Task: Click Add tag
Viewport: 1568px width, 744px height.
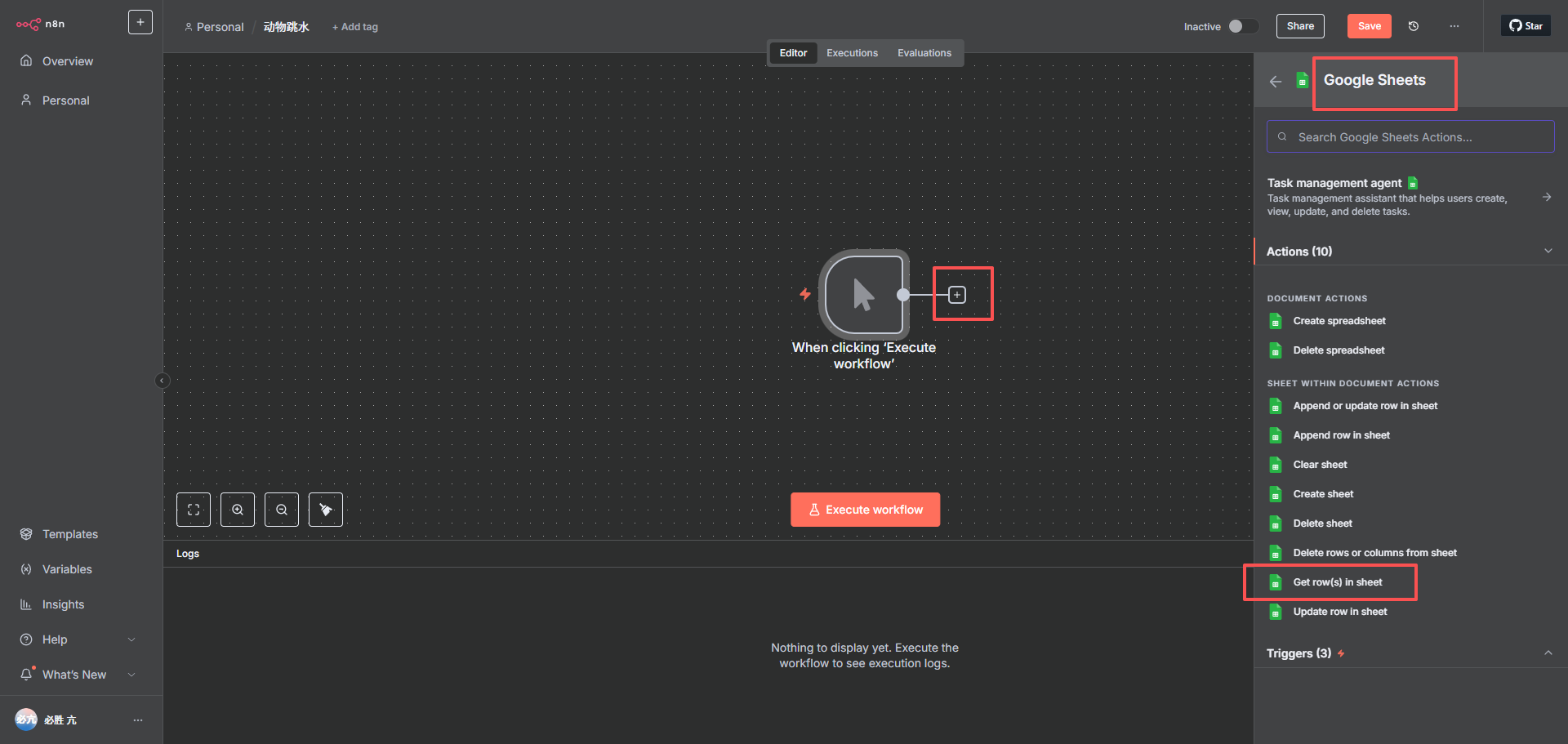Action: (355, 27)
